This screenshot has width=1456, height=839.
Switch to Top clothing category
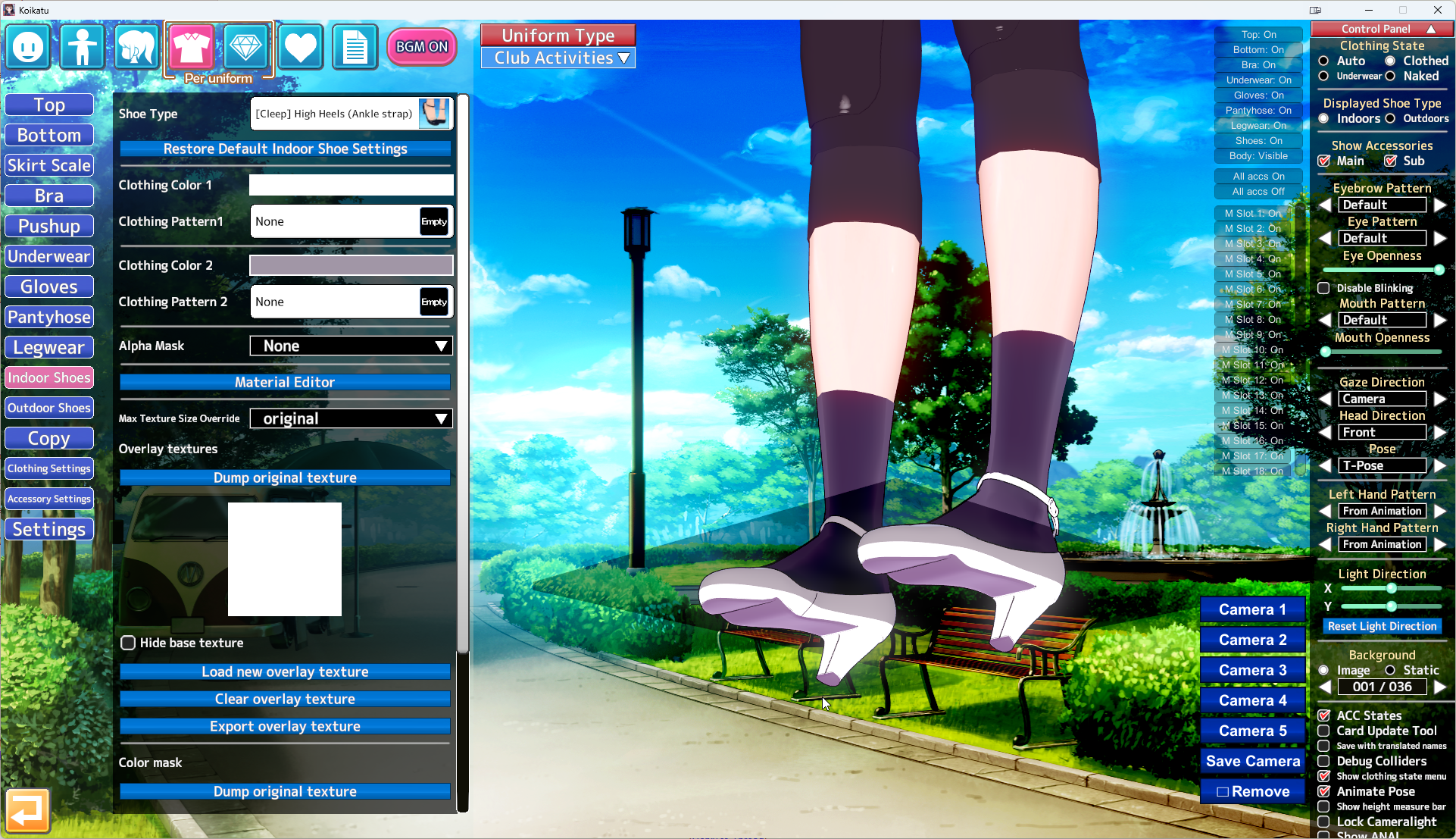click(49, 105)
